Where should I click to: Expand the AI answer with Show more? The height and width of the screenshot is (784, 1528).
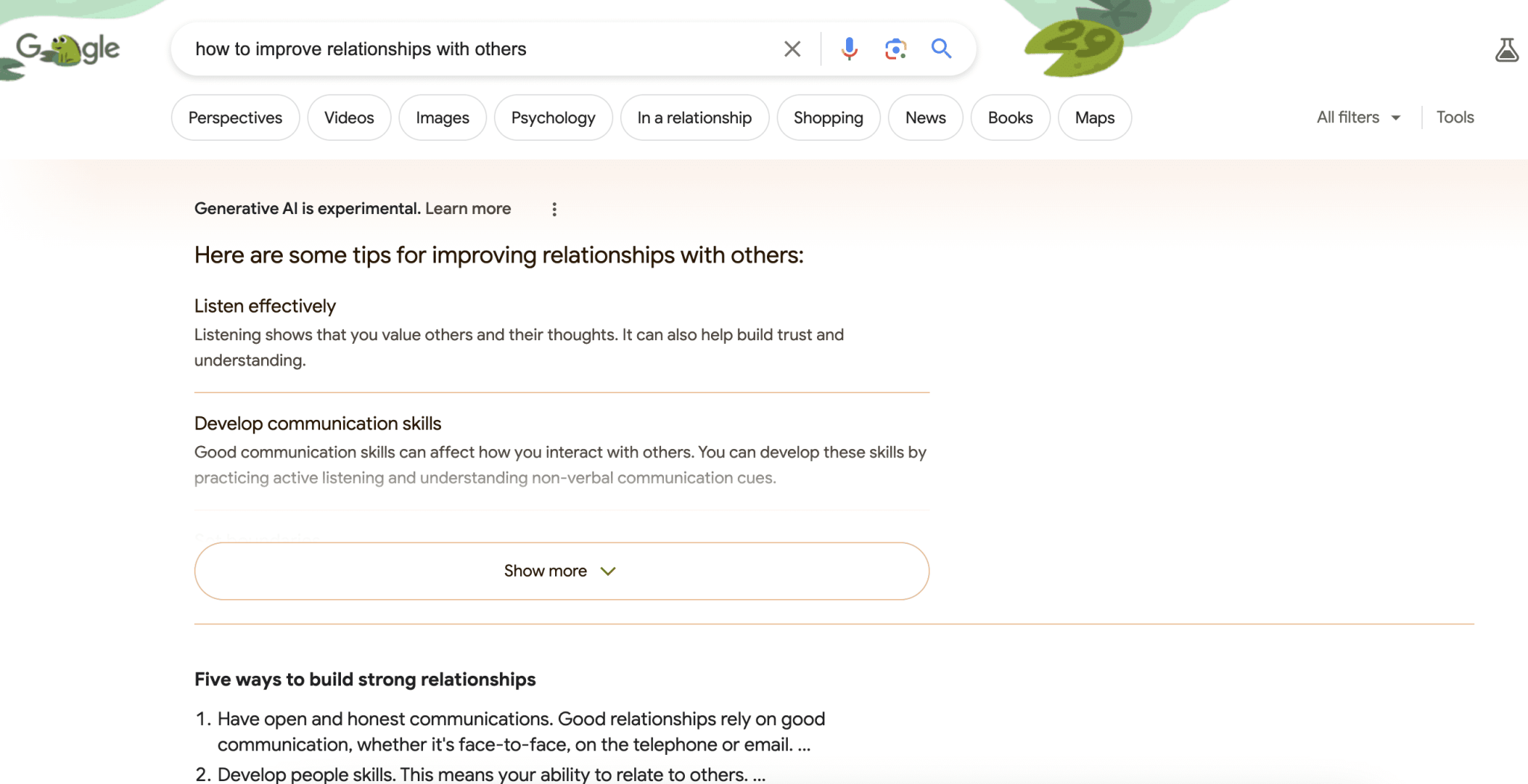tap(561, 571)
